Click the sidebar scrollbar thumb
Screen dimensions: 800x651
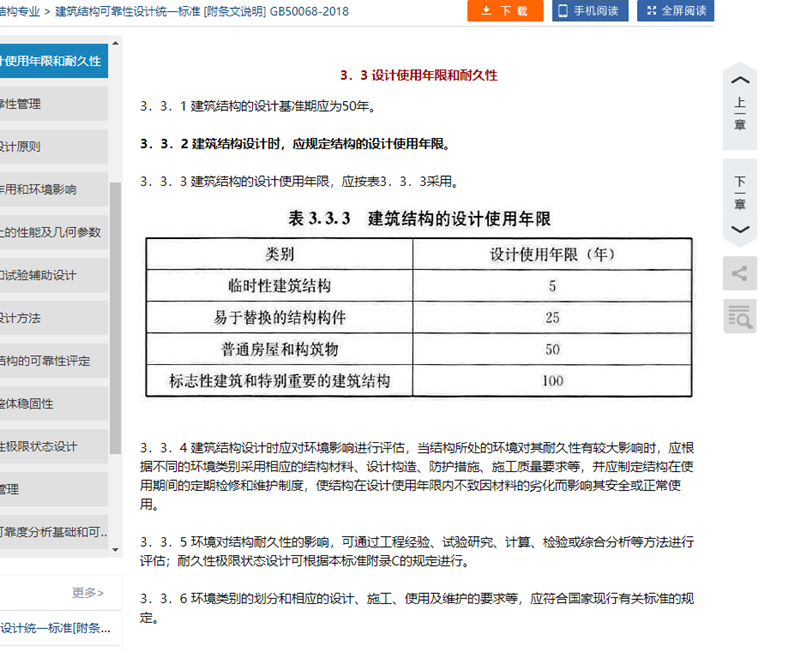coord(115,317)
